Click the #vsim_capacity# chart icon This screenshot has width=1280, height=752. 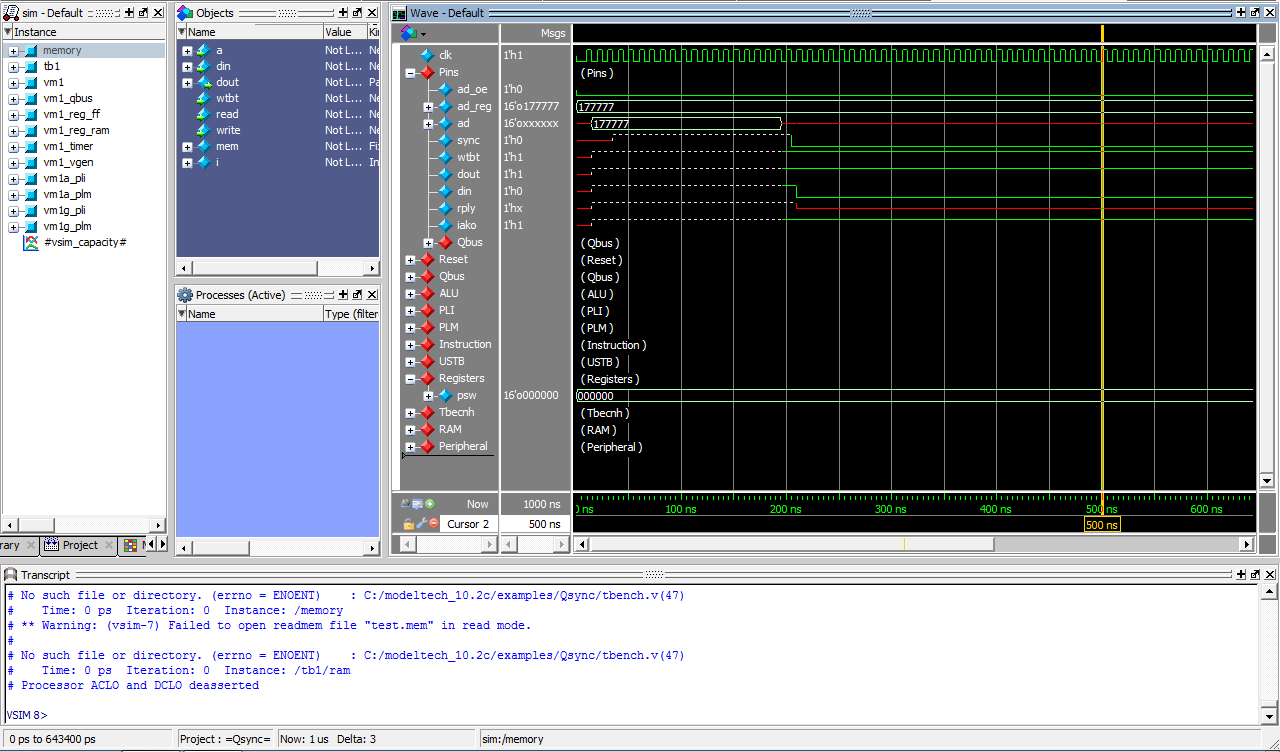(x=31, y=242)
